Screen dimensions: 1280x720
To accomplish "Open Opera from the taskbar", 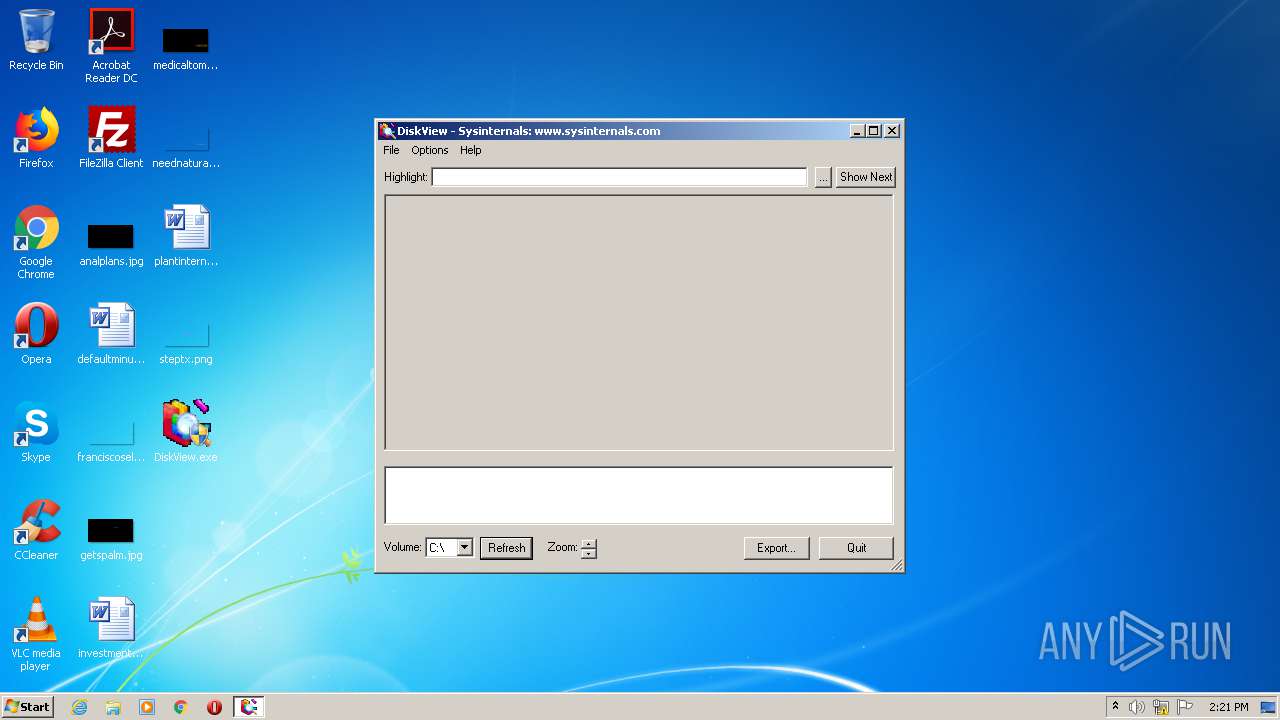I will (214, 707).
